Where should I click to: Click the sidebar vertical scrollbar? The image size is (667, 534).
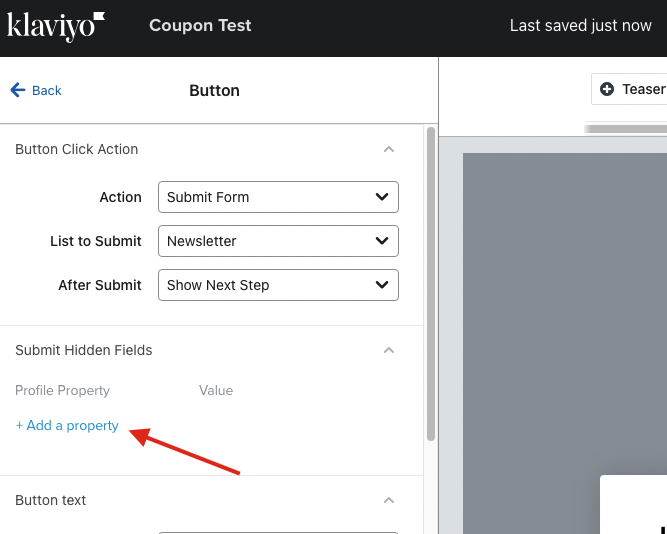[x=430, y=284]
